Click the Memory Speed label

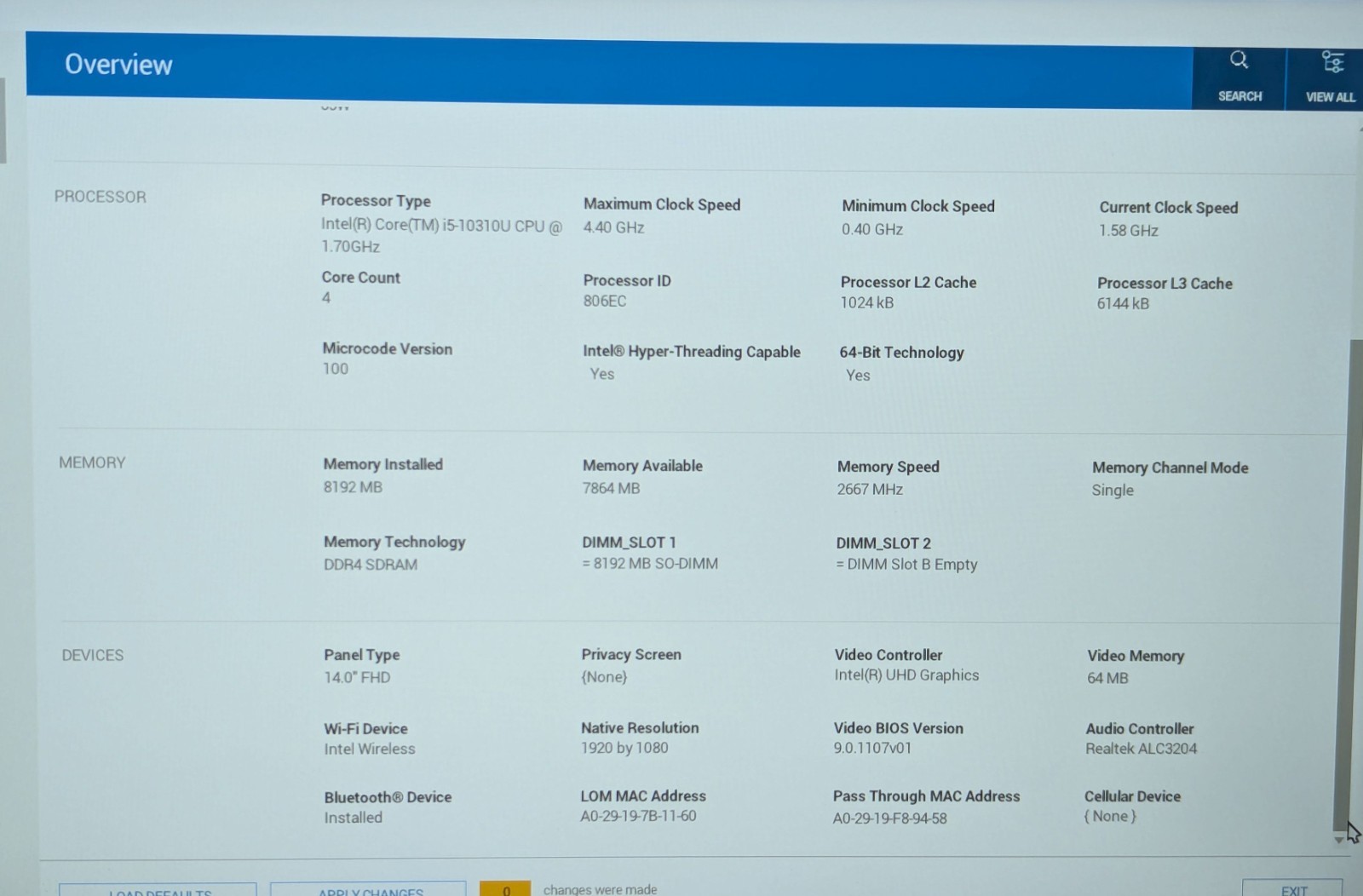889,468
